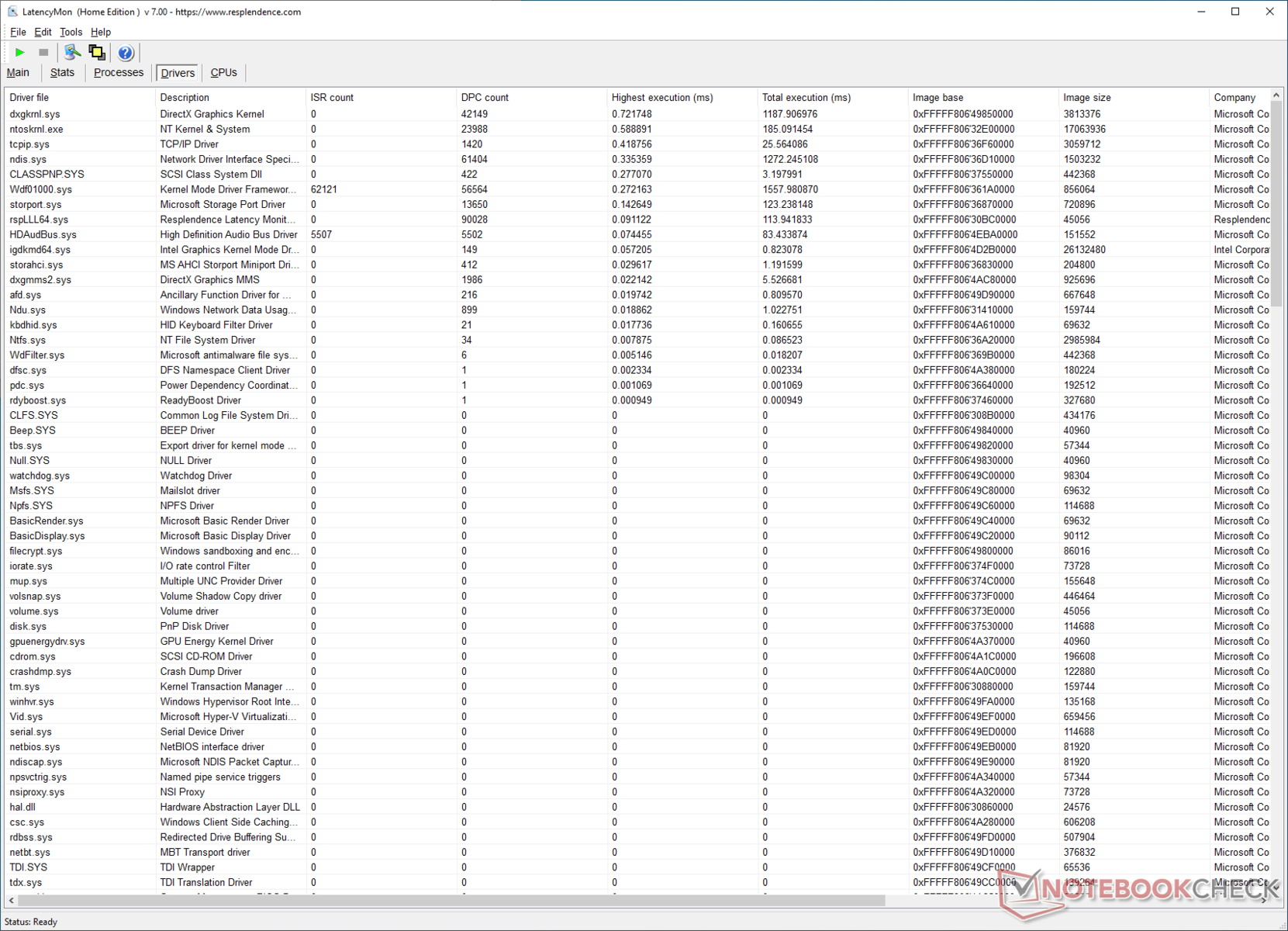This screenshot has width=1288, height=931.
Task: Click the image size value 17063936
Action: (1085, 130)
